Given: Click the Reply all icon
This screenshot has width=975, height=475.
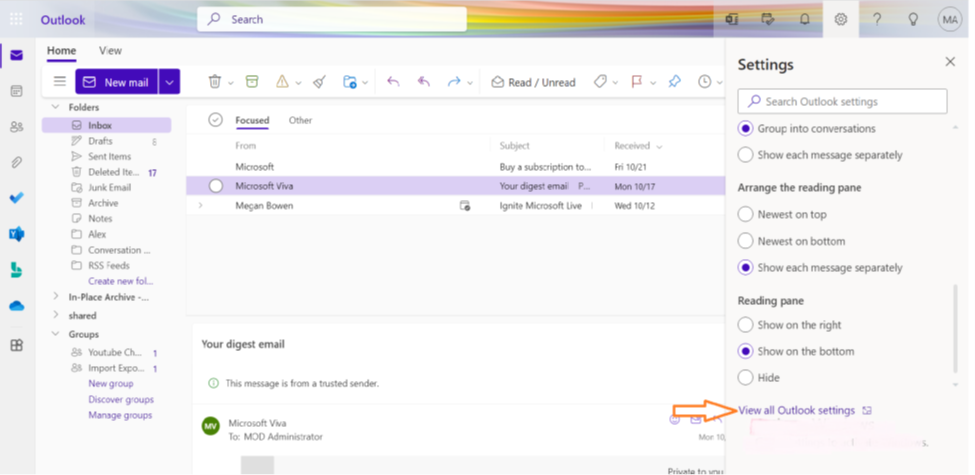Looking at the screenshot, I should [423, 81].
